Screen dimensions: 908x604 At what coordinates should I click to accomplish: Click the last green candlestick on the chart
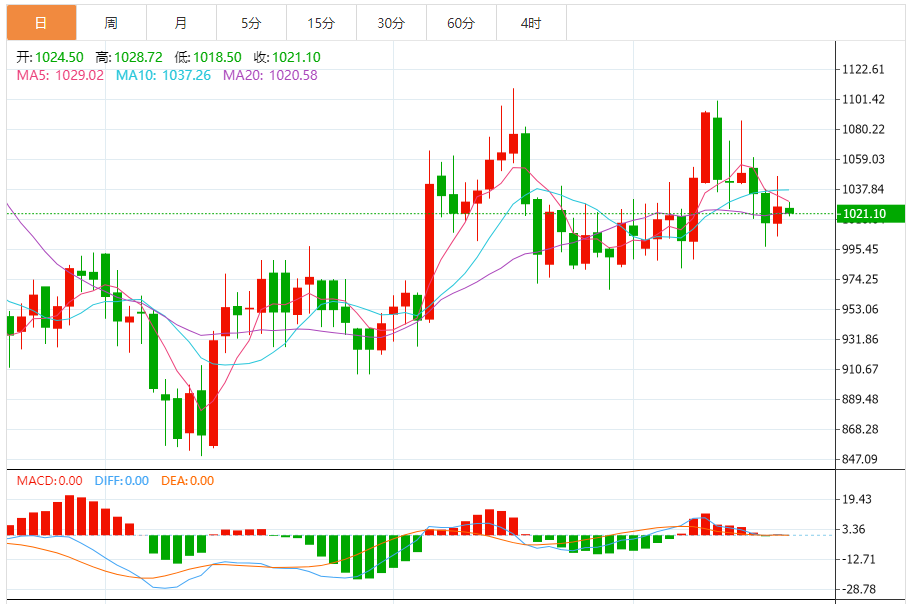pyautogui.click(x=789, y=211)
